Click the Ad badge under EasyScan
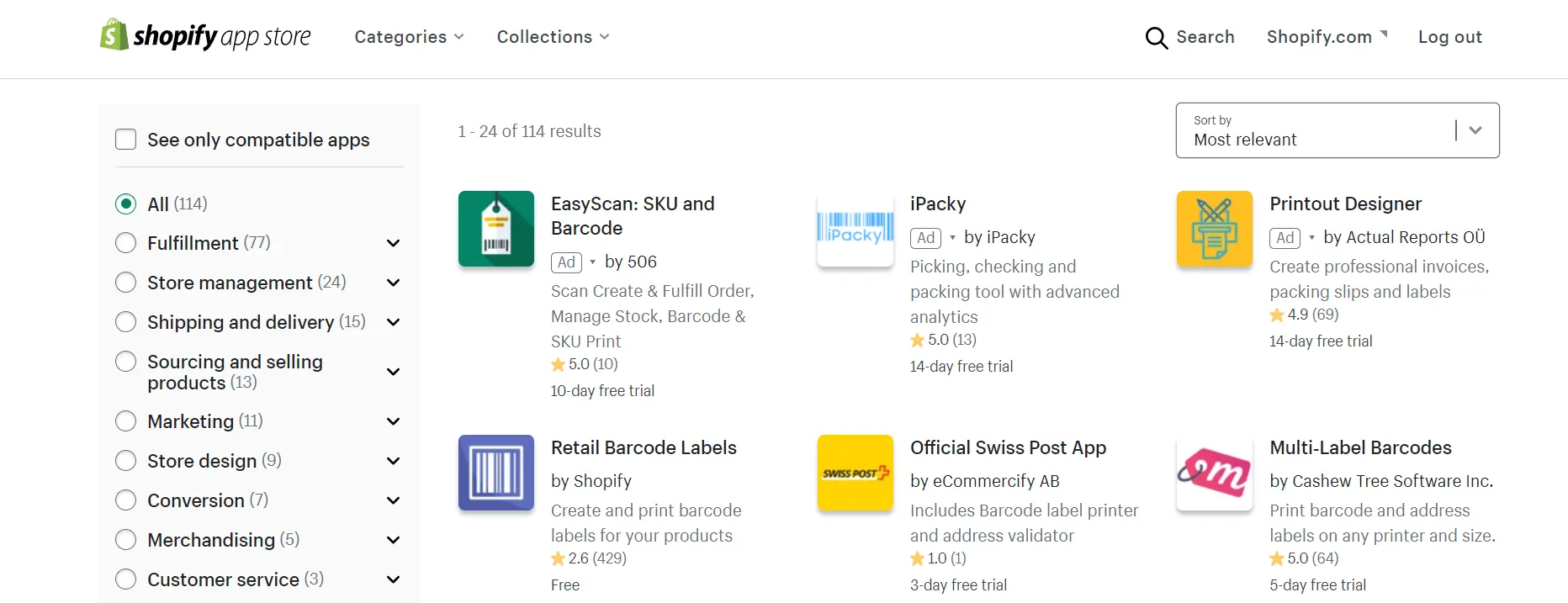Screen dimensions: 1568x603 click(x=567, y=262)
